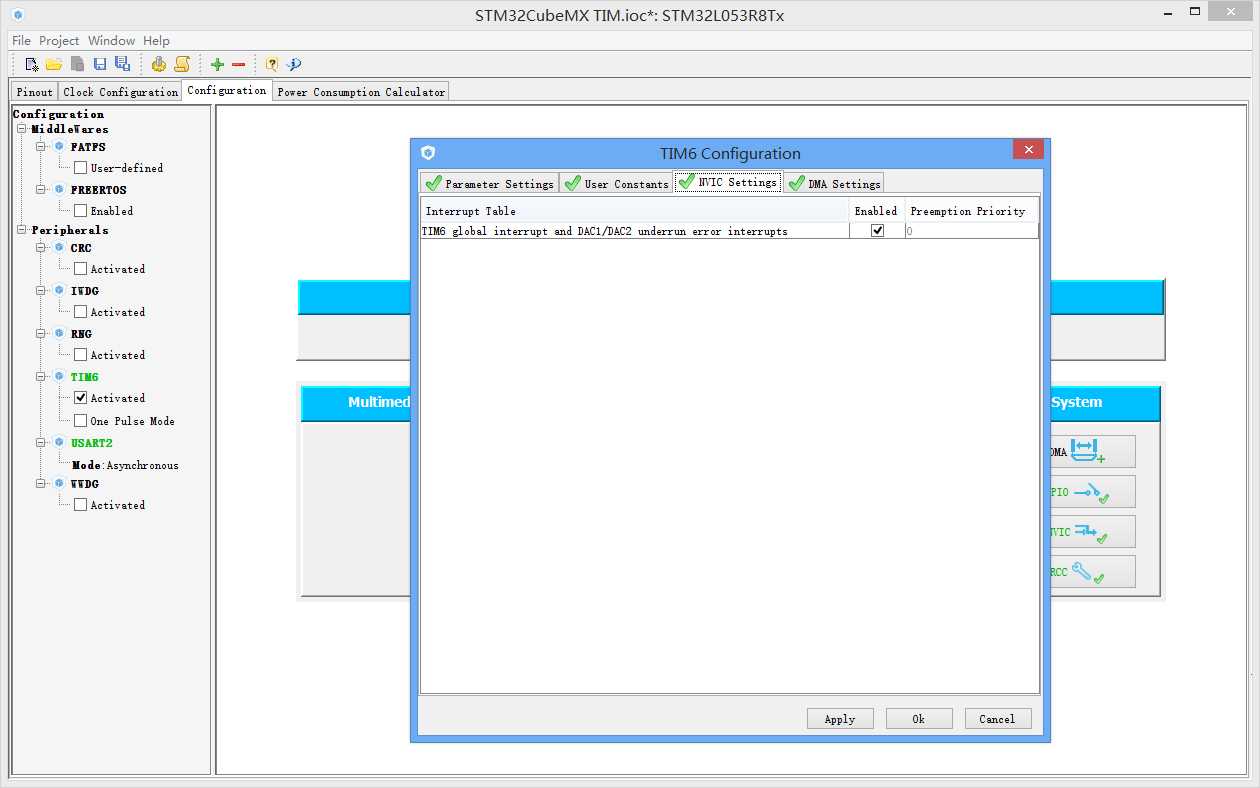Open the Parameter Settings tab

pos(488,183)
